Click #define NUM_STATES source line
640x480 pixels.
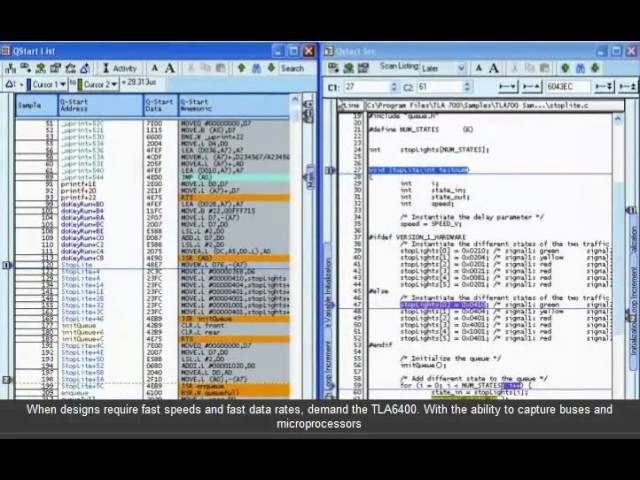(420, 129)
